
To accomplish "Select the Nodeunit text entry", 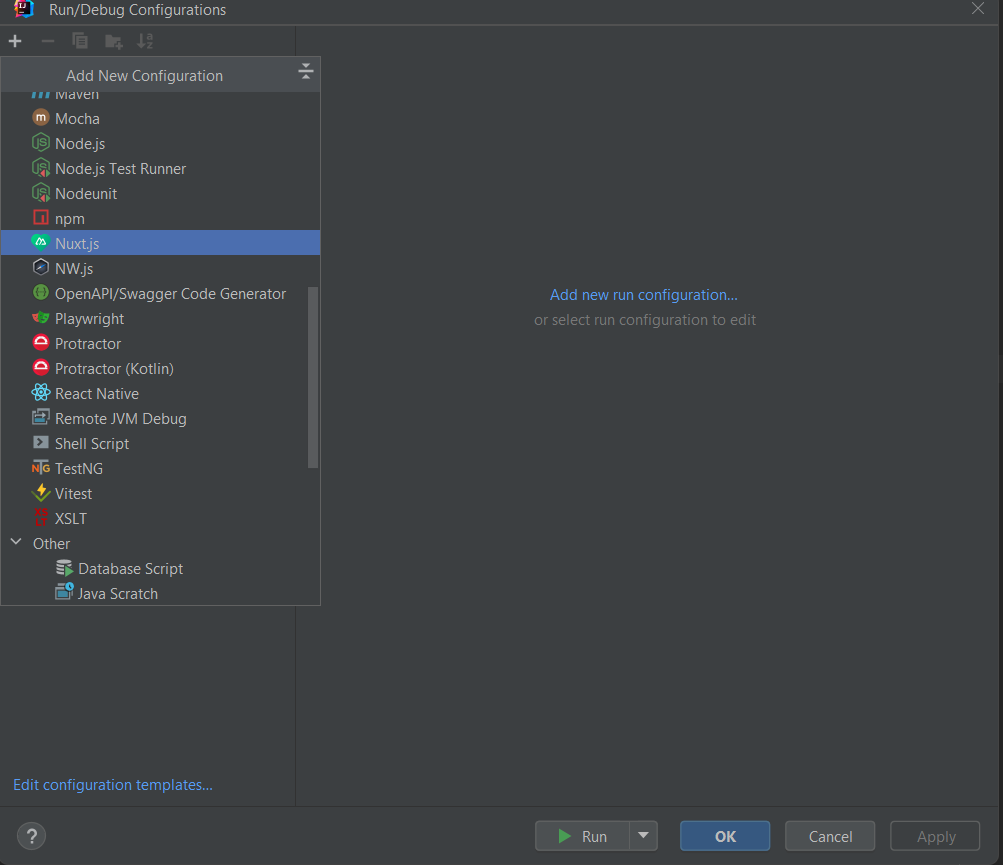I will (86, 193).
